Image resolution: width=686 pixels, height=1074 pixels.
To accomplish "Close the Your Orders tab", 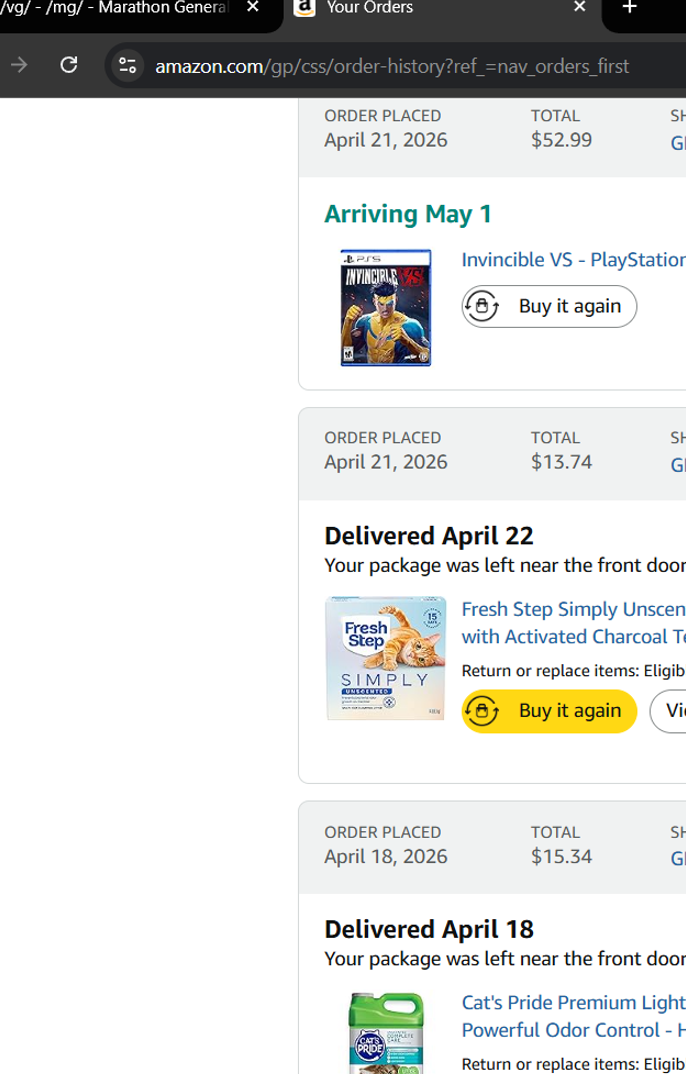I will point(579,8).
